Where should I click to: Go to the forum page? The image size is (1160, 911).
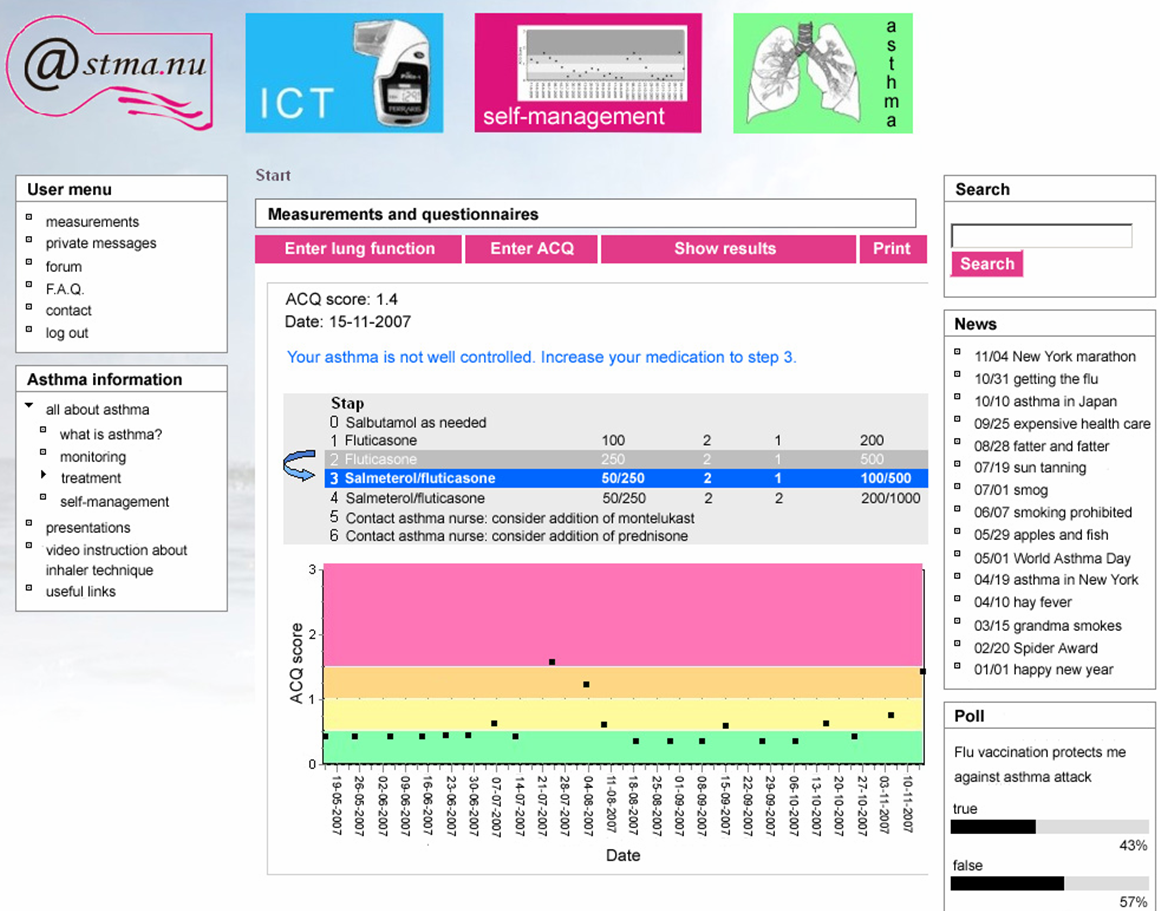pyautogui.click(x=64, y=267)
